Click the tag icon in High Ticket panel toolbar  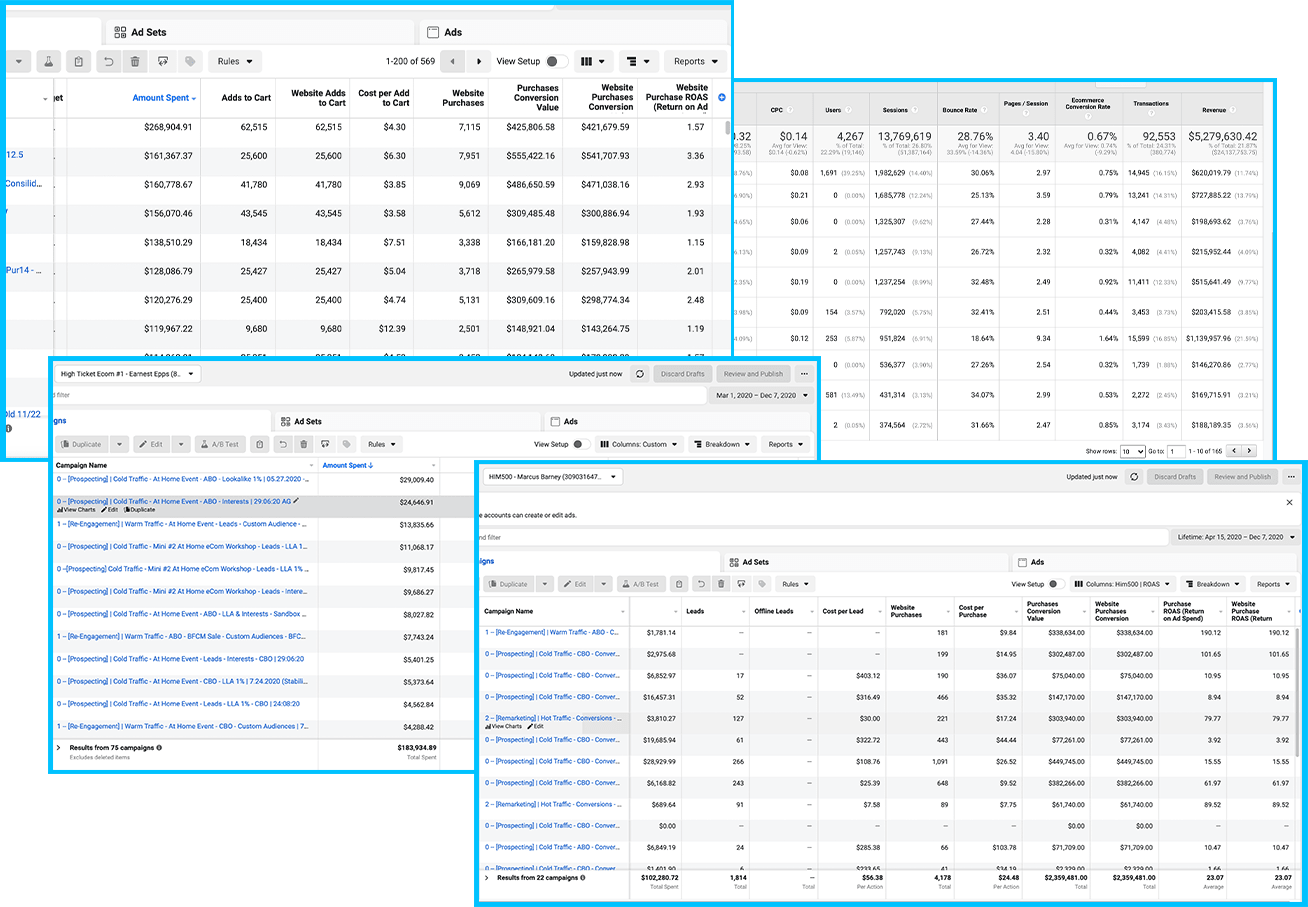point(346,444)
